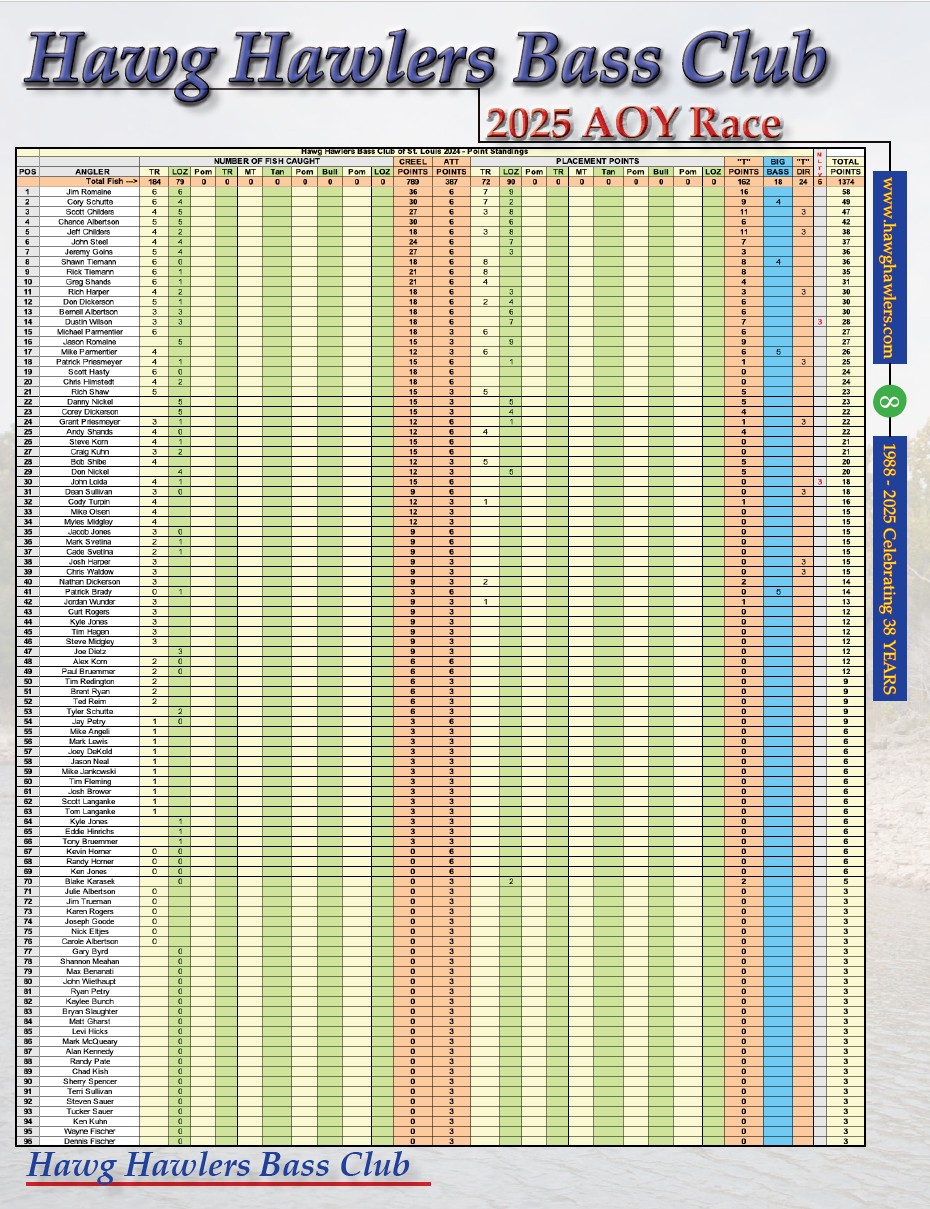This screenshot has width=930, height=1209.
Task: Select angler name Jim Romaine
Action: click(89, 191)
